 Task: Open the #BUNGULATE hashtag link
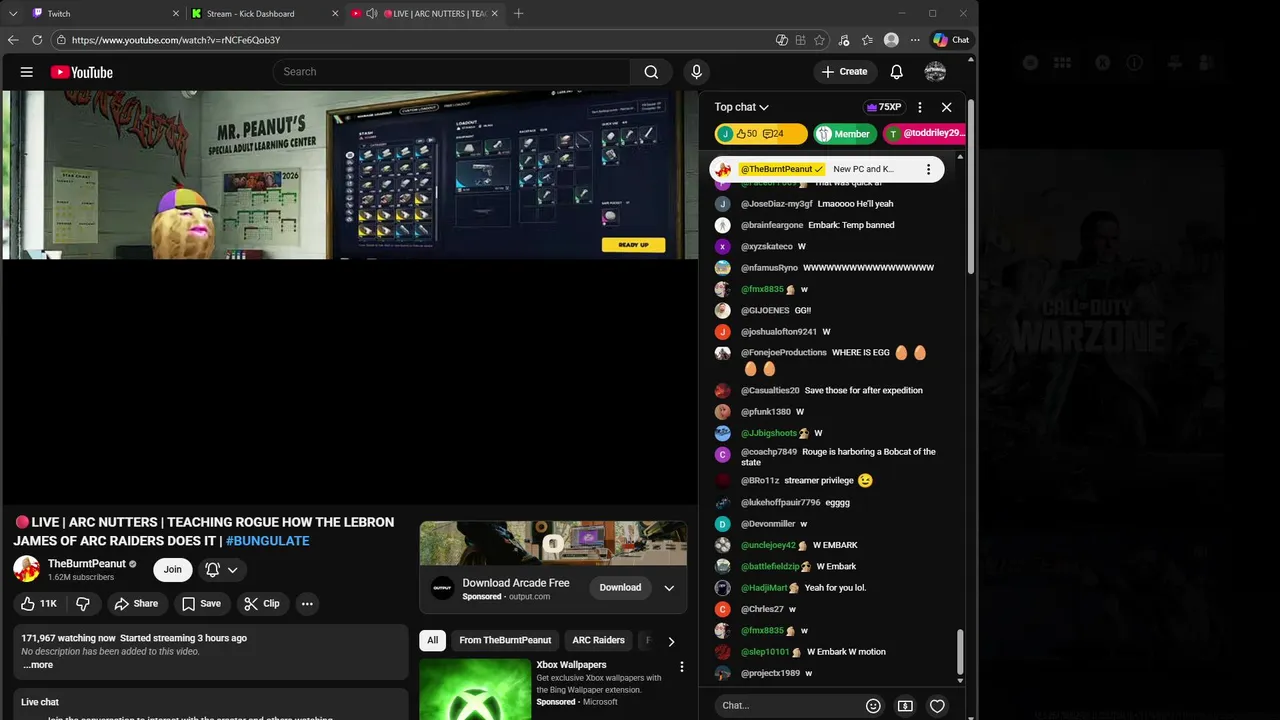267,541
